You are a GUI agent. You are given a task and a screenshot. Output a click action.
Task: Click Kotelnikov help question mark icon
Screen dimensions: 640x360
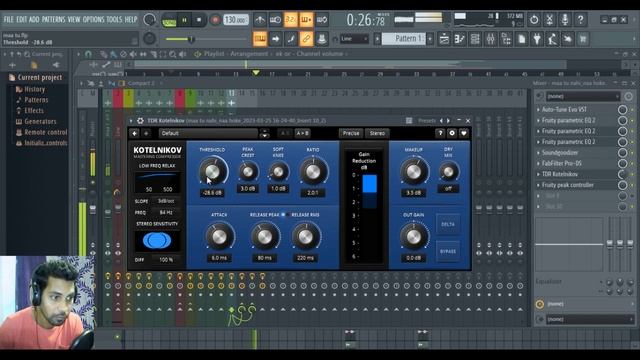click(440, 133)
